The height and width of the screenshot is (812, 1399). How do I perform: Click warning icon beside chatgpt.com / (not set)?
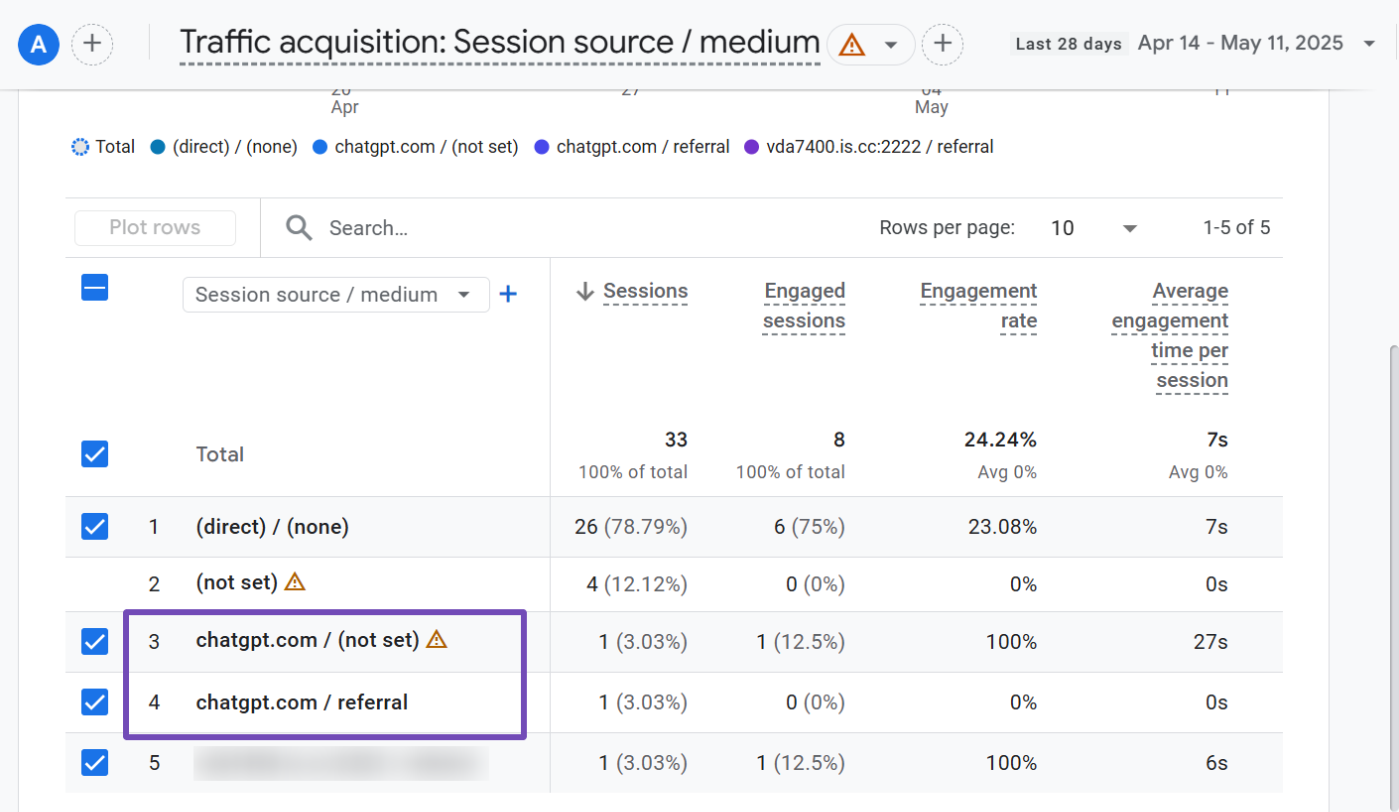[436, 639]
